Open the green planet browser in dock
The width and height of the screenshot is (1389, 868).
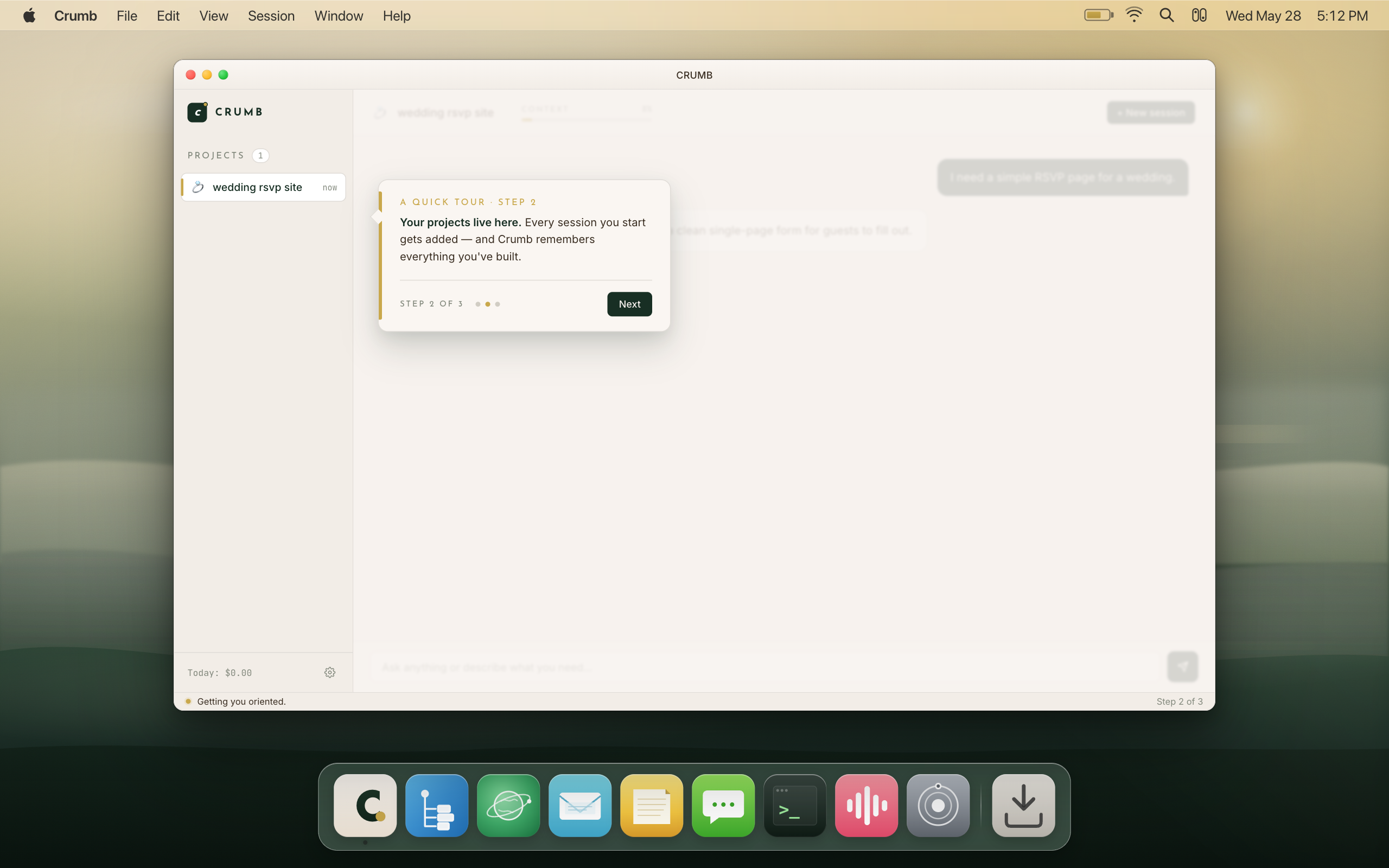point(508,806)
